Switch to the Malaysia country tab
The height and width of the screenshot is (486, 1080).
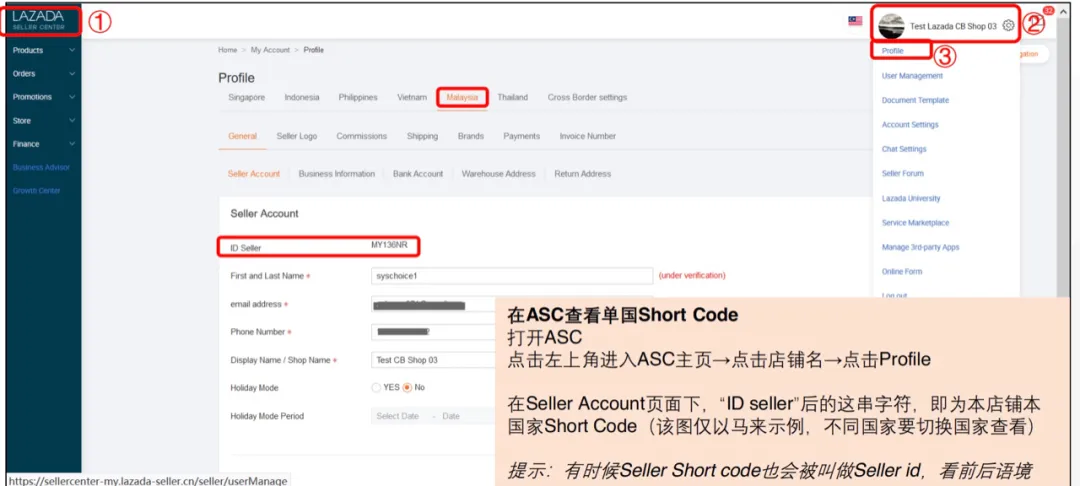[461, 97]
